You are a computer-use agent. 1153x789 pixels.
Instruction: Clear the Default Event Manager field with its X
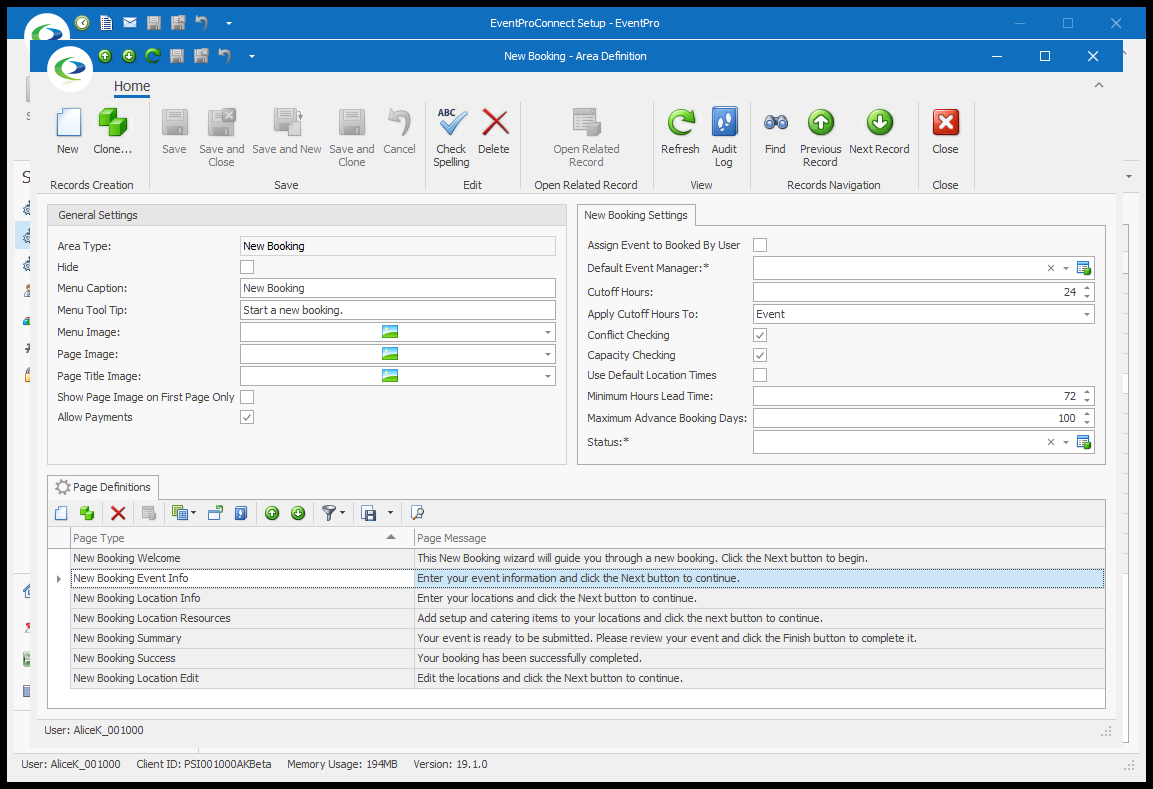tap(1051, 268)
